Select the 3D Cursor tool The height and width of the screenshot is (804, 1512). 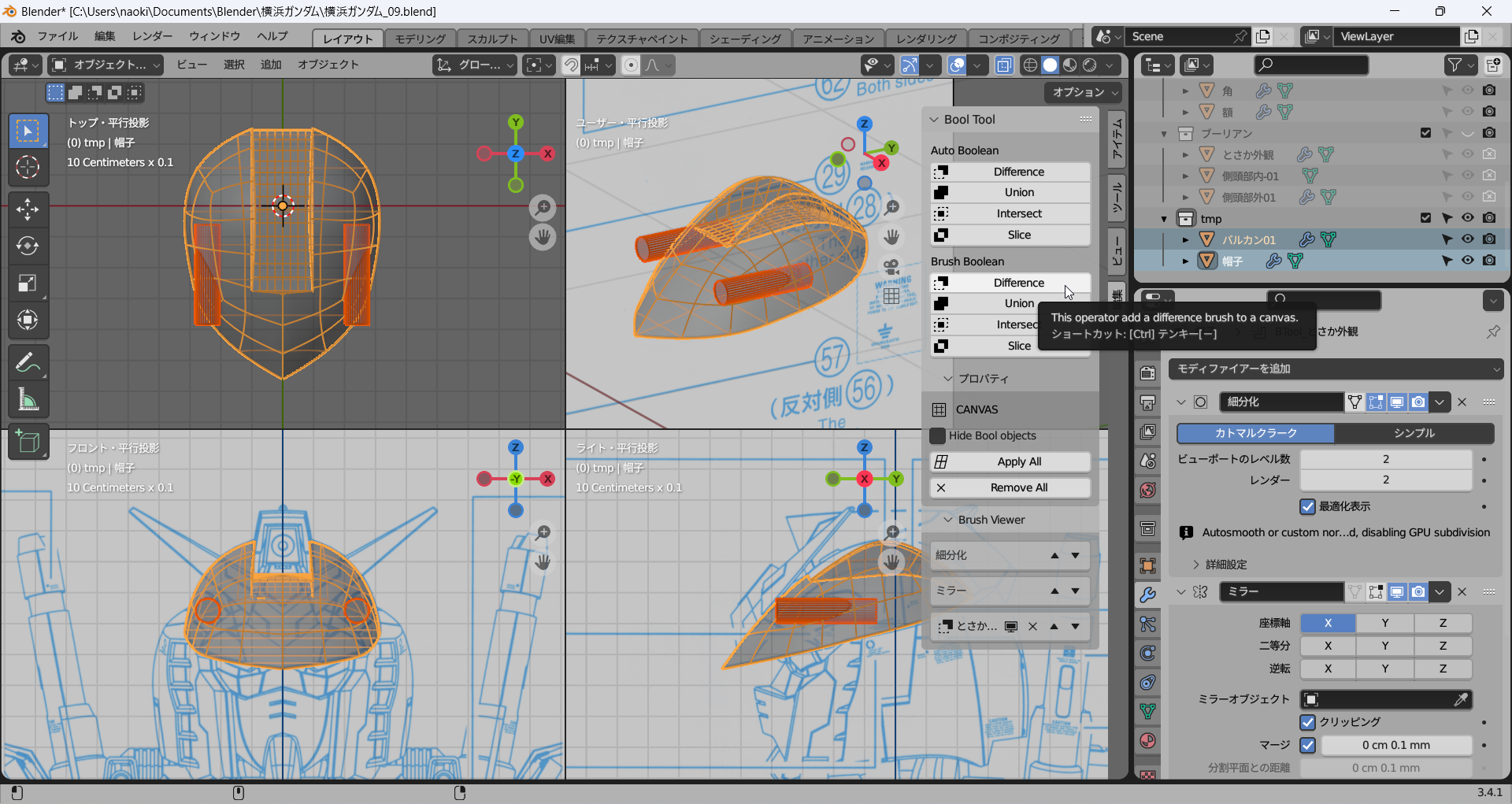(x=28, y=167)
